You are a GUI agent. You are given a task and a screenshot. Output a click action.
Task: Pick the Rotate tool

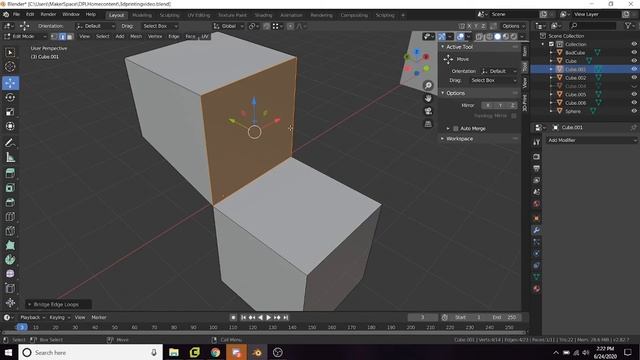(10, 97)
